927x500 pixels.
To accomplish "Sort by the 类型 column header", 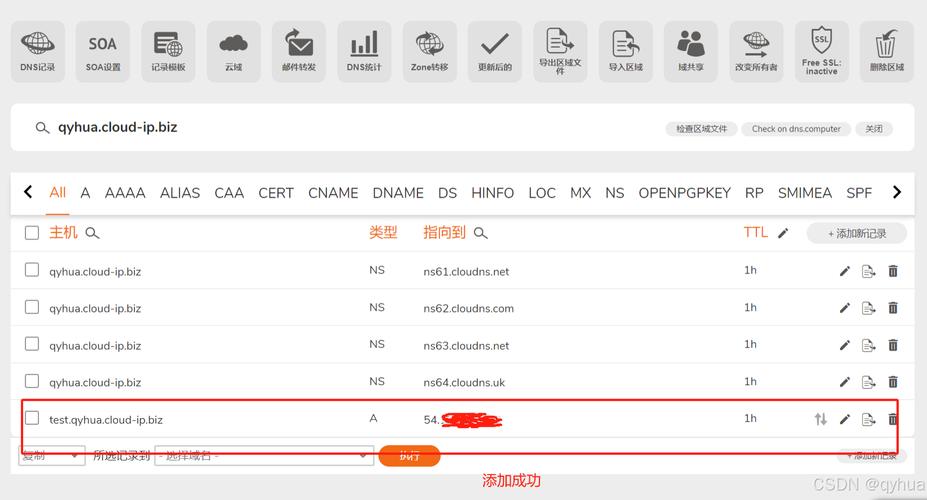I will [x=383, y=232].
